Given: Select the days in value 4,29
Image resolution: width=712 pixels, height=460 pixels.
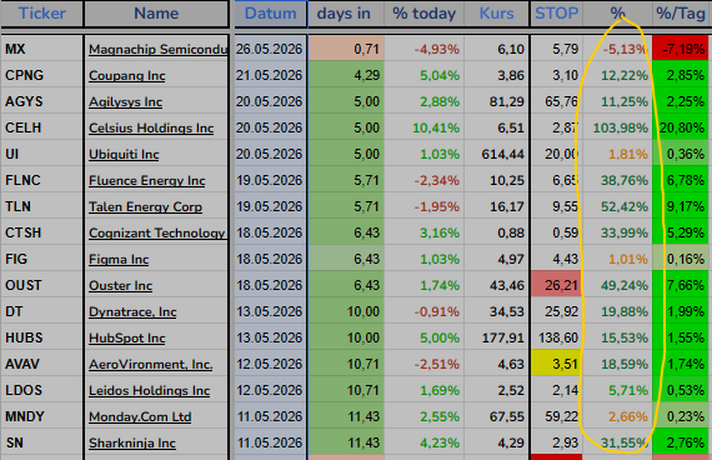Looking at the screenshot, I should 346,75.
